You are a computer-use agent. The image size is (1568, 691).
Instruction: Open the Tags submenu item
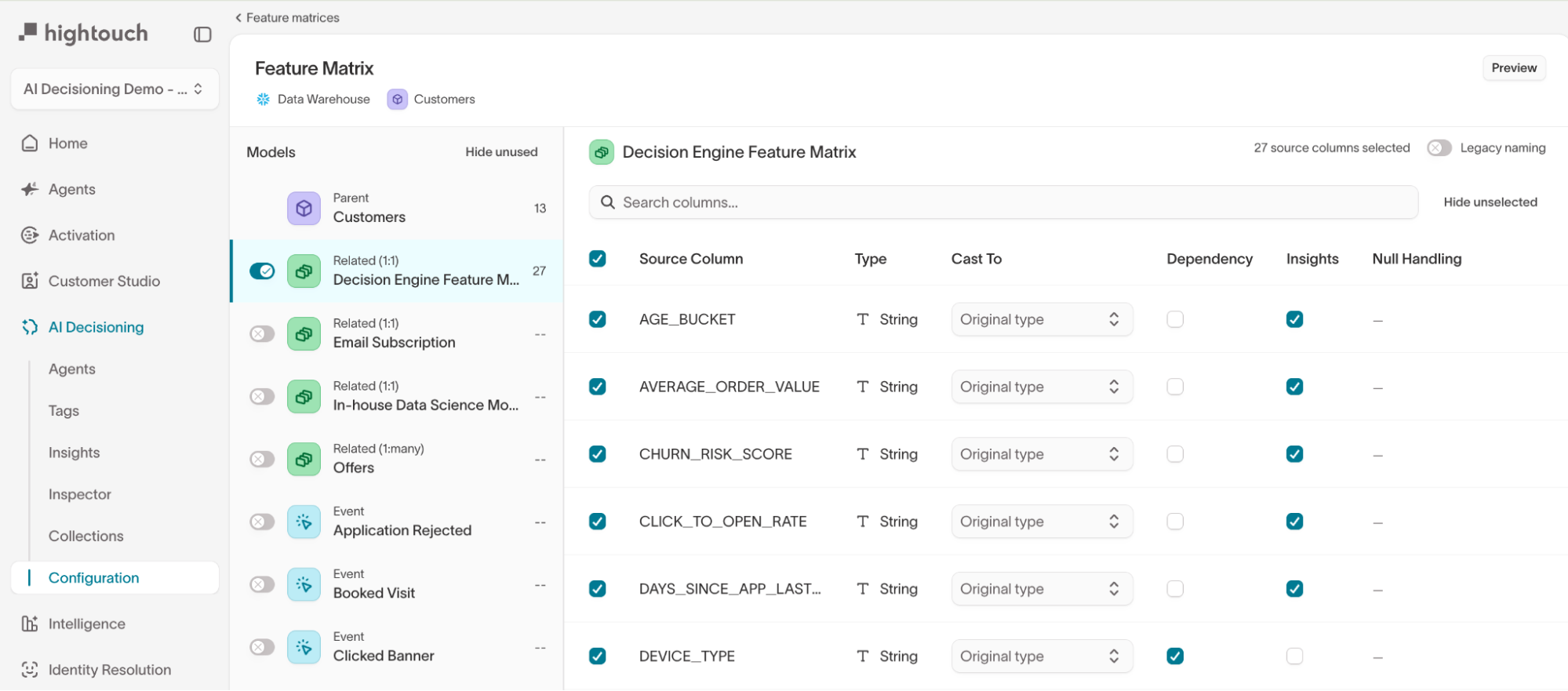point(64,411)
